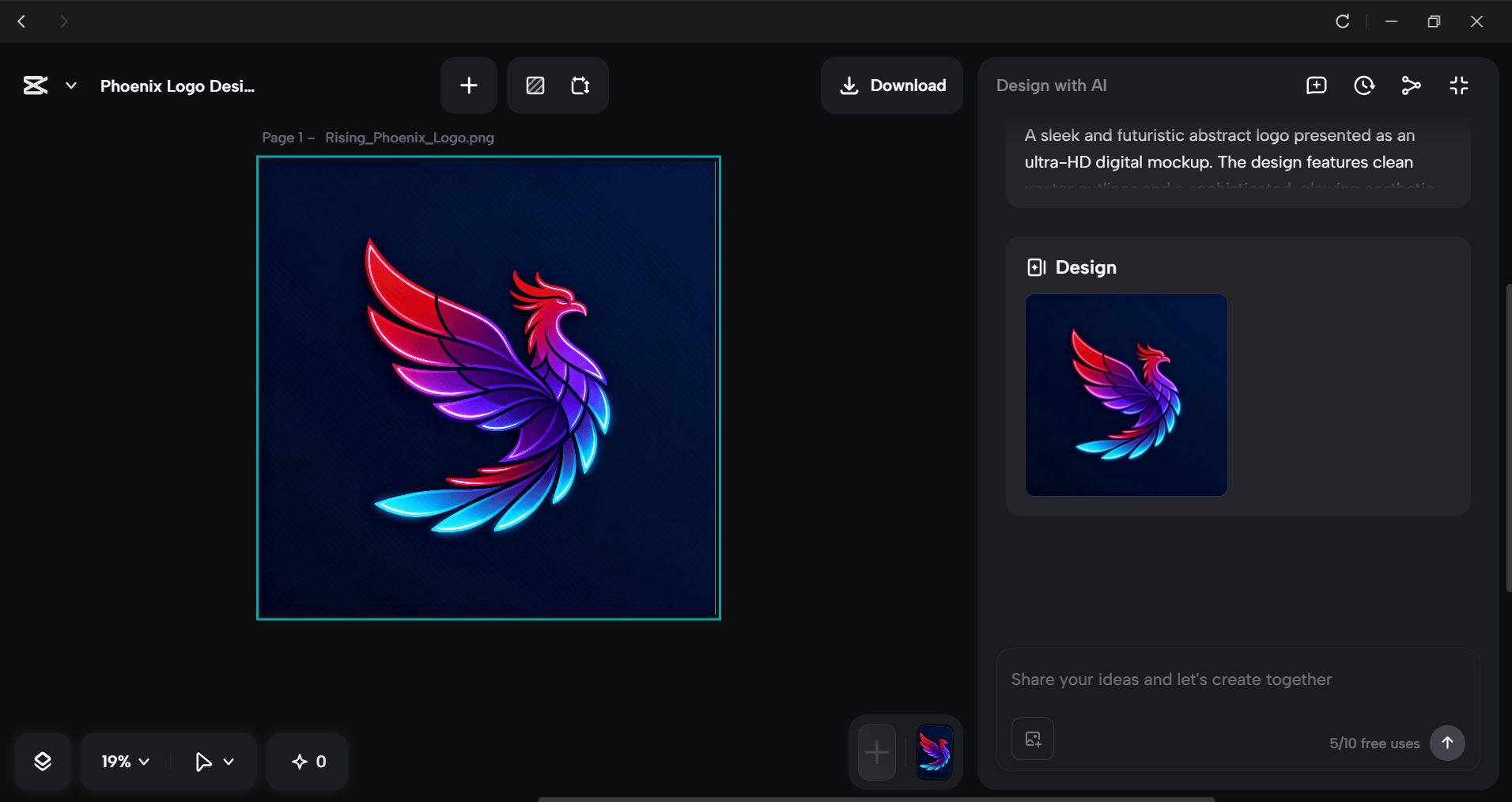Select the phoenix page thumbnail at bottom
This screenshot has width=1512, height=802.
pyautogui.click(x=934, y=751)
